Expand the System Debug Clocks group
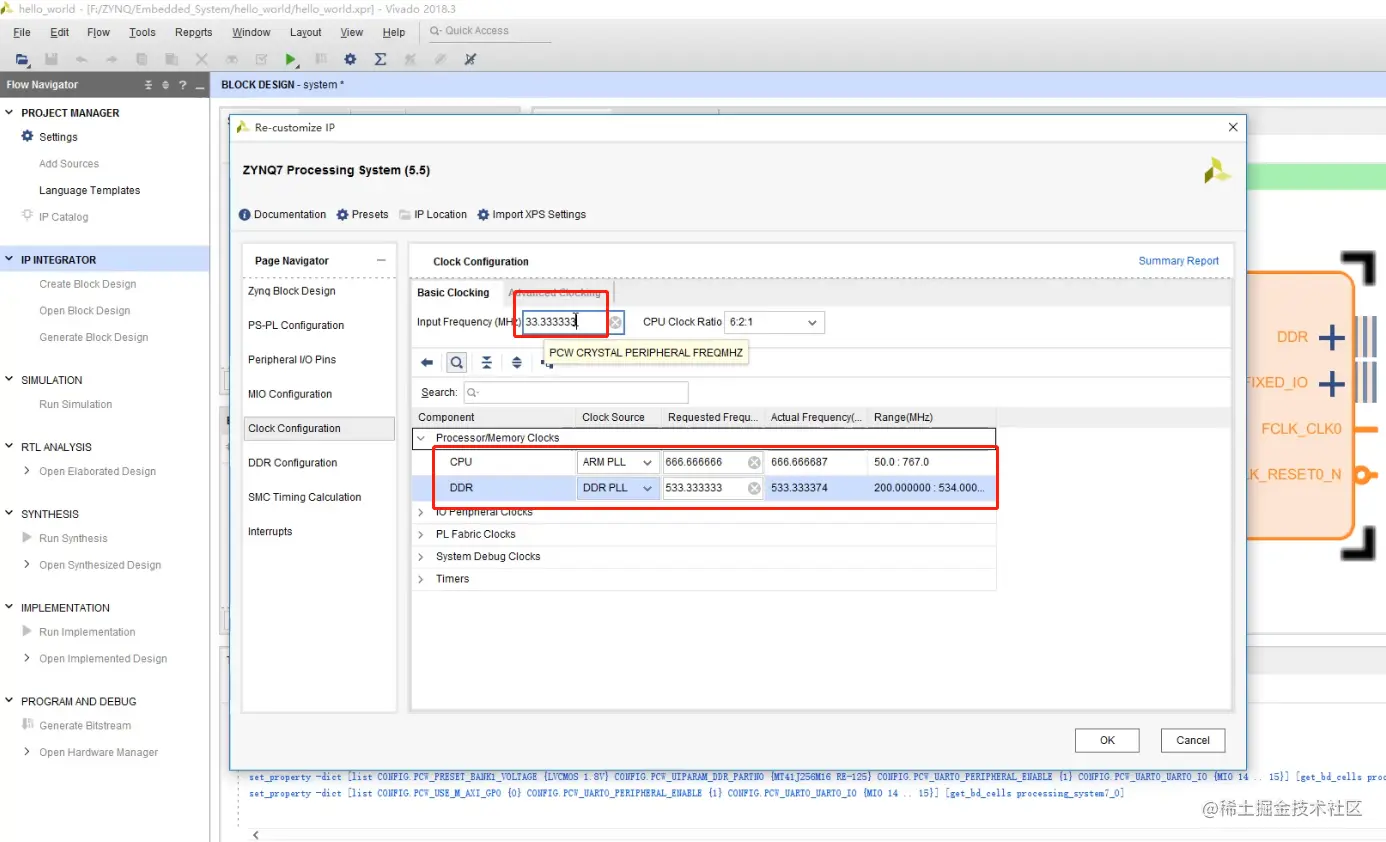Screen dimensions: 1386x842 point(422,556)
